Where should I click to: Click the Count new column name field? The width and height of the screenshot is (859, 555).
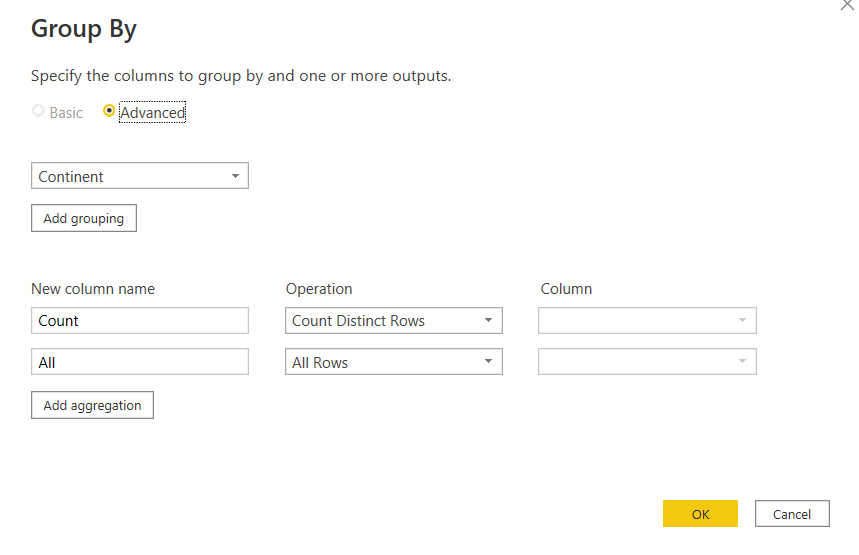pos(140,321)
